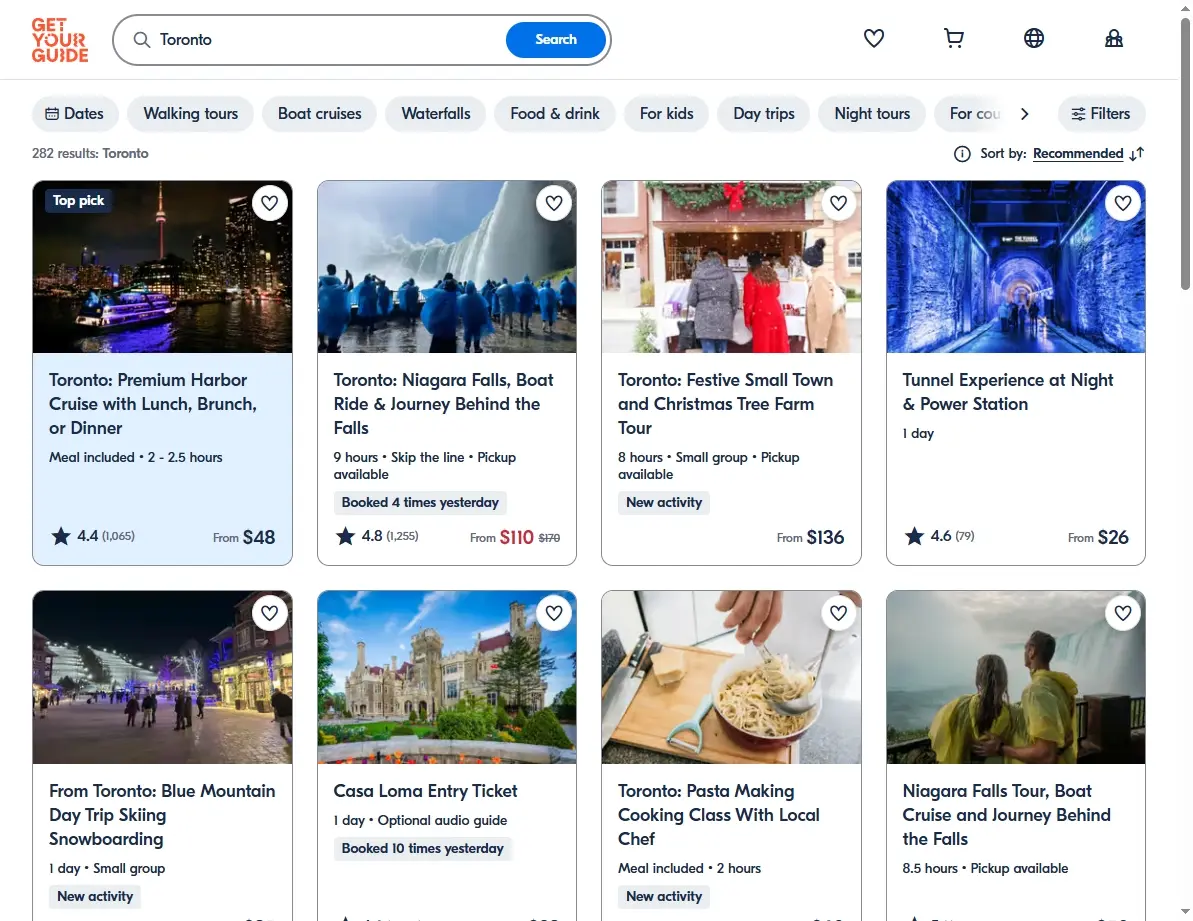
Task: Open the shopping cart
Action: click(953, 38)
